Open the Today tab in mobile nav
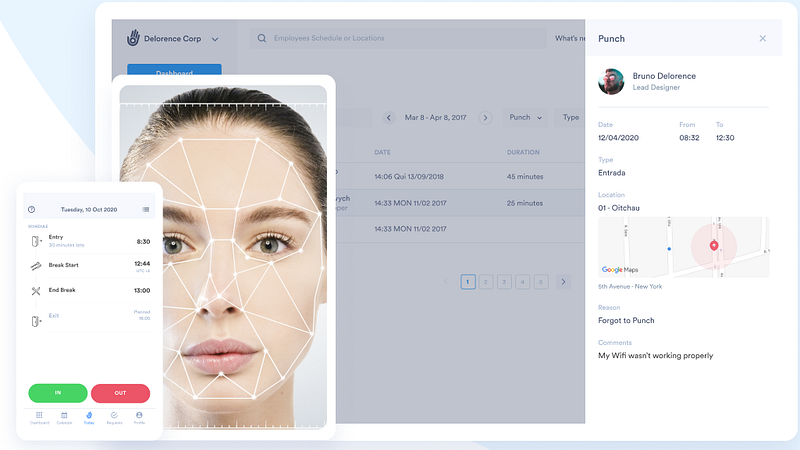 89,418
